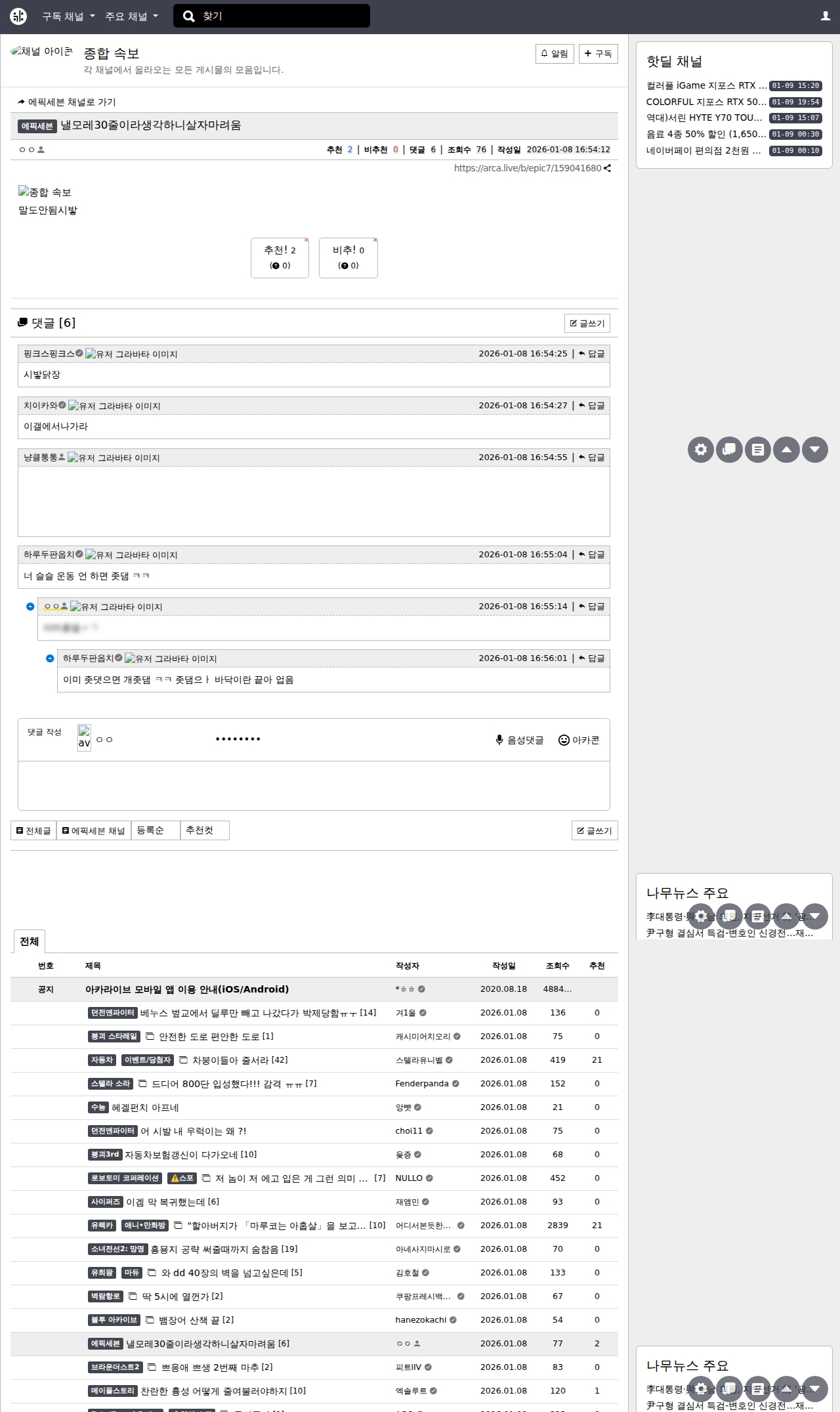Click author name Fenderpanda
Screen dimensions: 840x1412
coord(422,1084)
